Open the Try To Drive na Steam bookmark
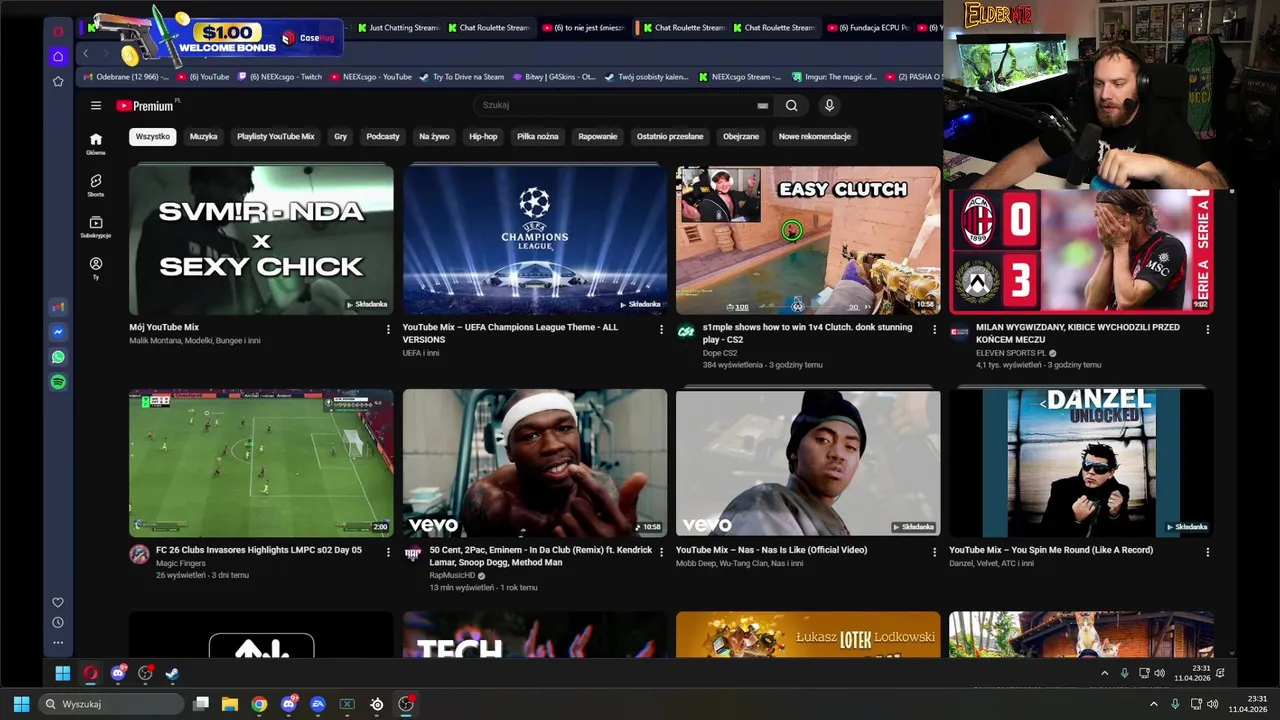 click(x=462, y=77)
